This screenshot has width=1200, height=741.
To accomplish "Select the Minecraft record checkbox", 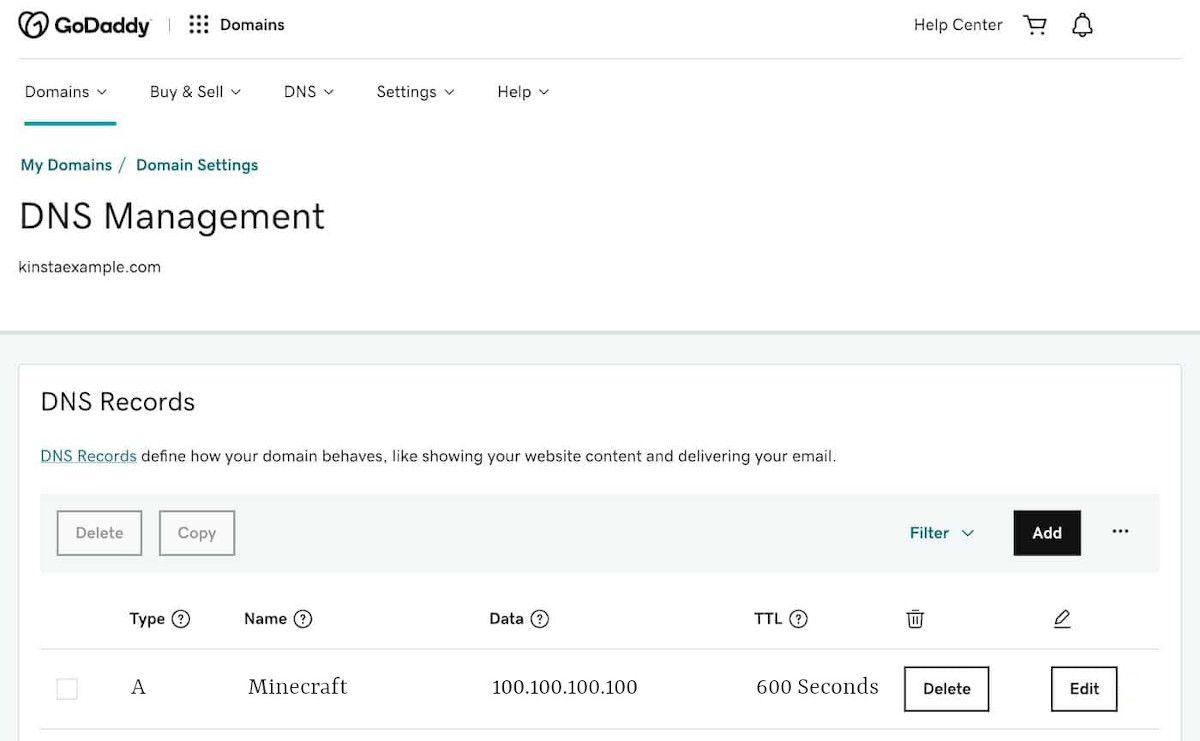I will 67,688.
